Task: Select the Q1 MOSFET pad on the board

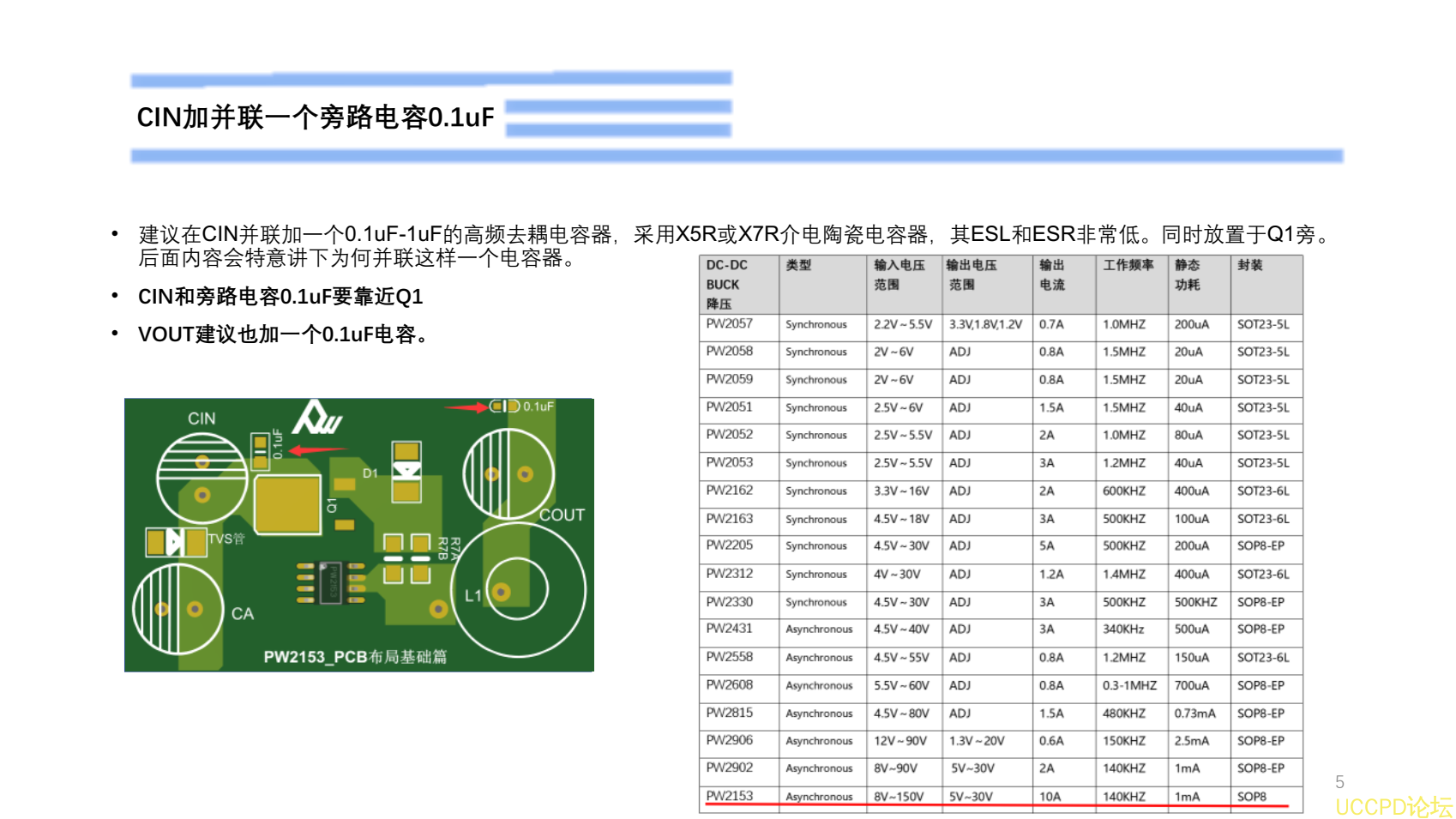Action: point(288,504)
